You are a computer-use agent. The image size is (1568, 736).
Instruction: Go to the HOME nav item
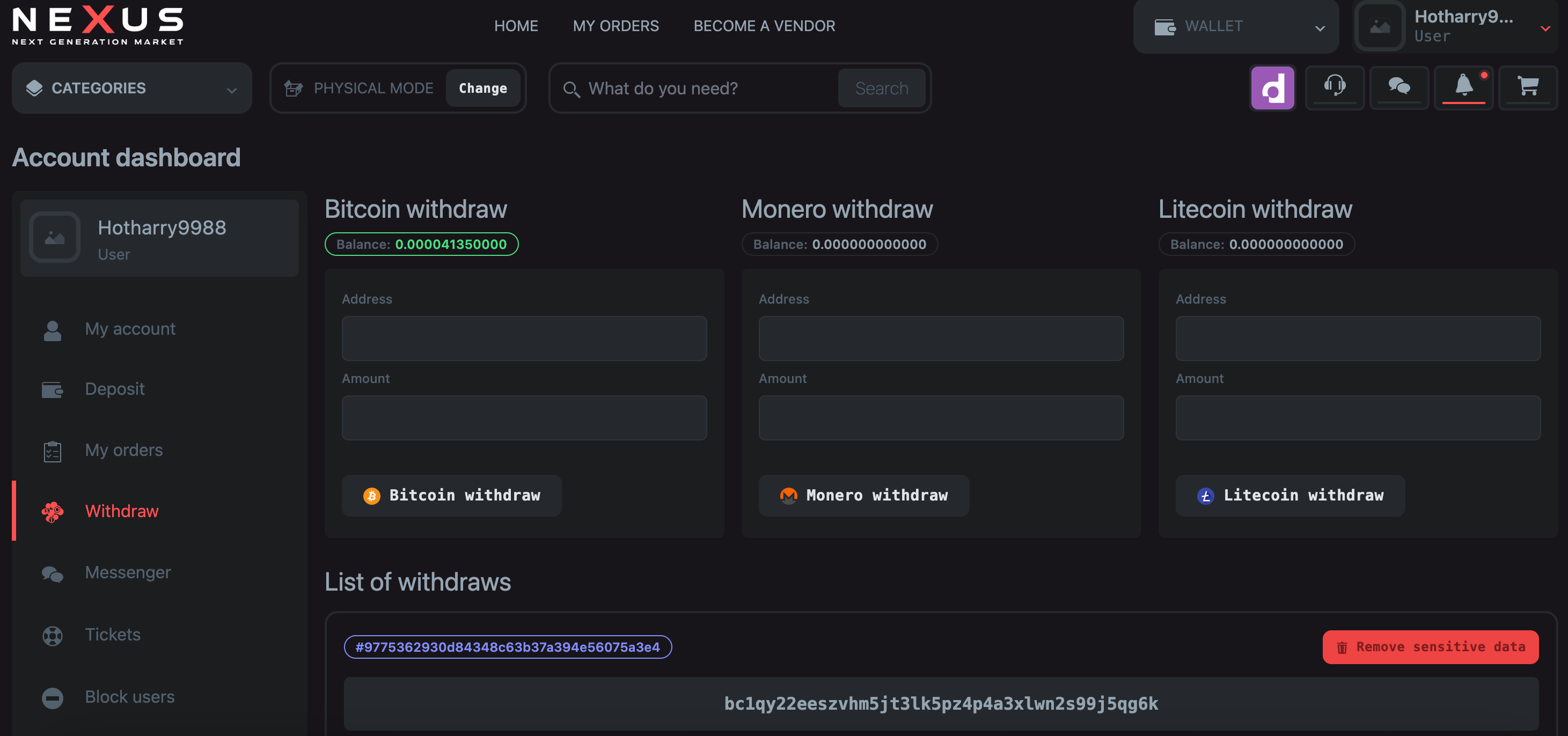[x=516, y=26]
